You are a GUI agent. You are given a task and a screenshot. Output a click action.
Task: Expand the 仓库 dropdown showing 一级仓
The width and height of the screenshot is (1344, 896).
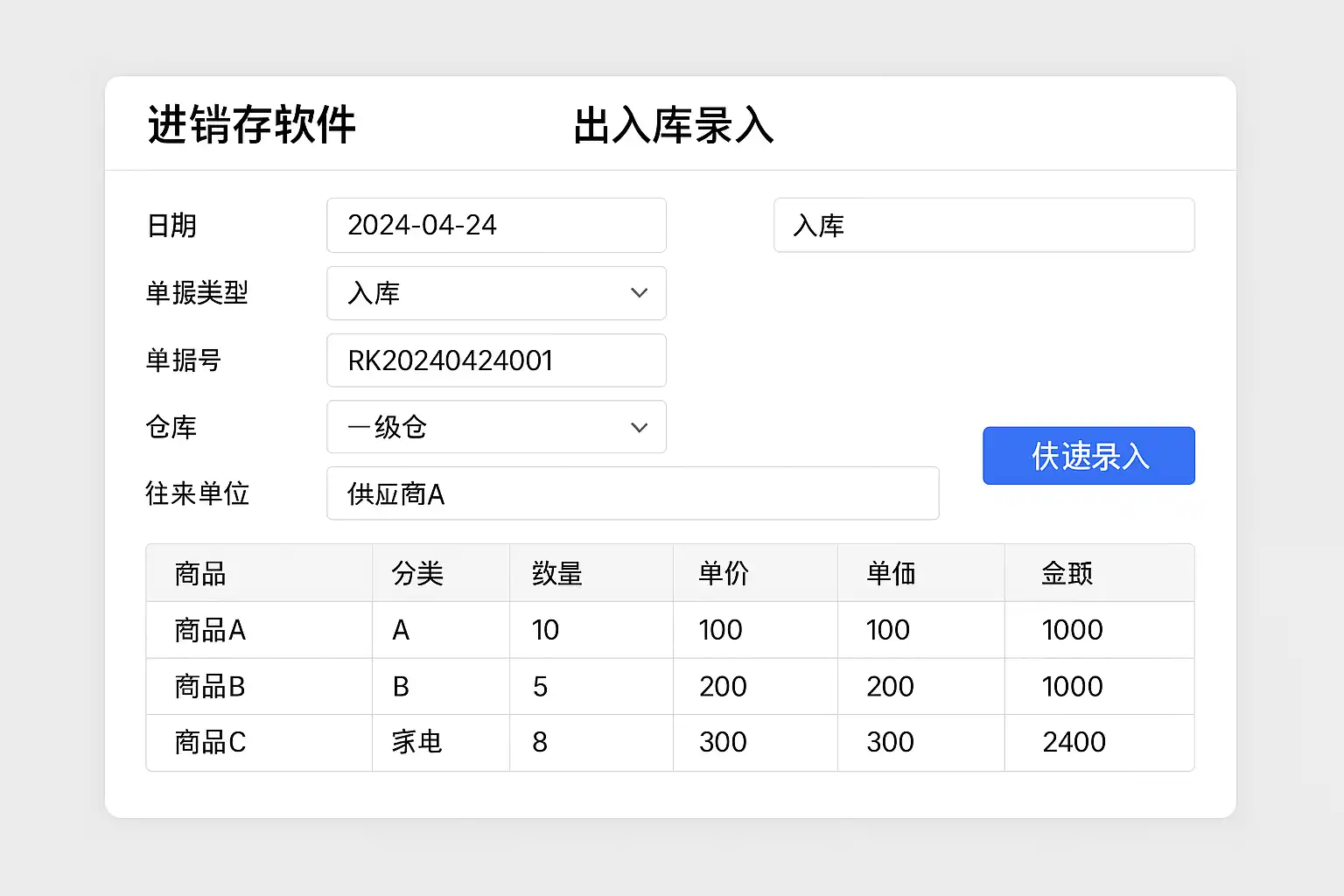(x=496, y=427)
